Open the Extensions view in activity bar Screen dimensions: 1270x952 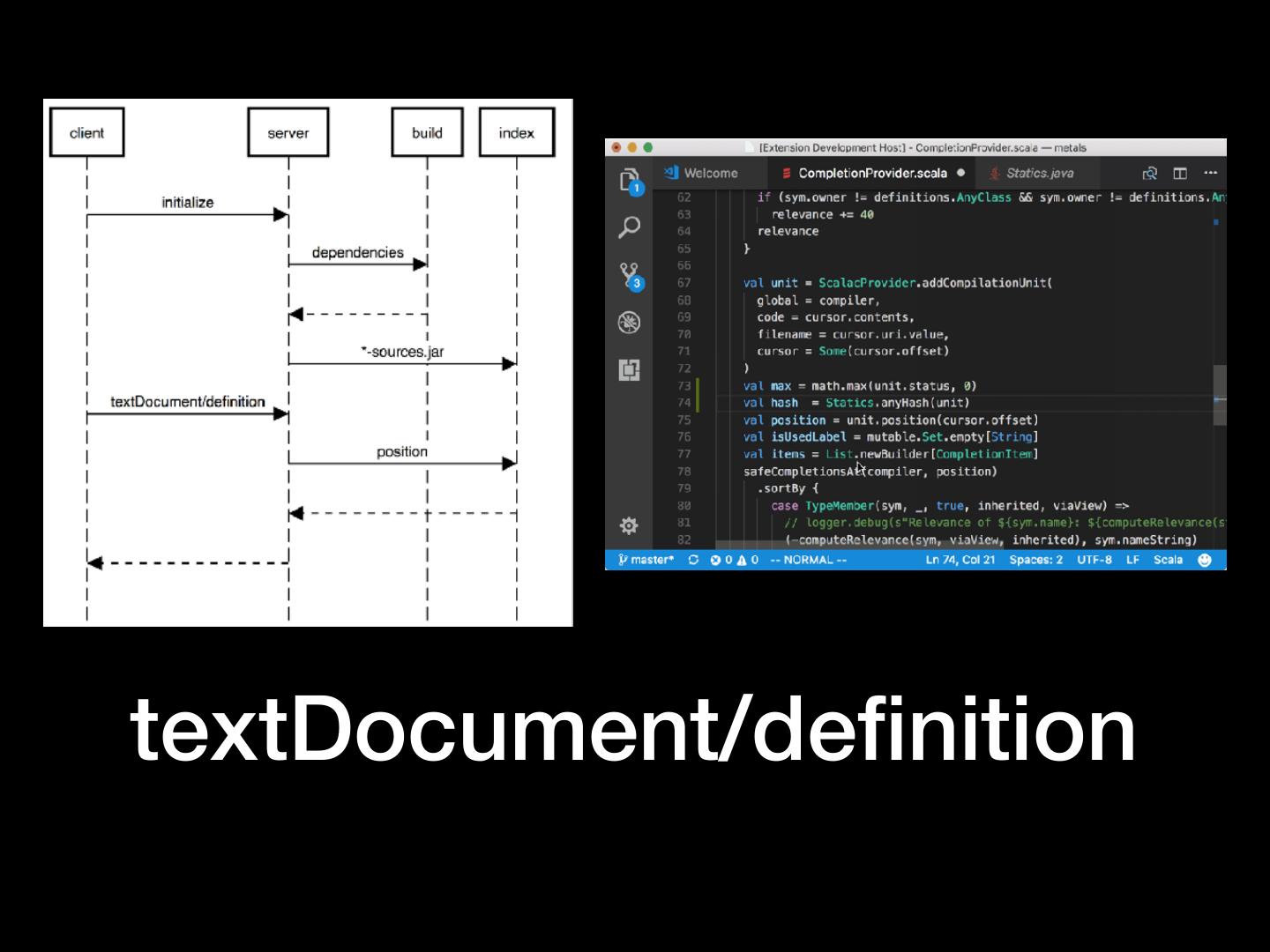[x=629, y=369]
